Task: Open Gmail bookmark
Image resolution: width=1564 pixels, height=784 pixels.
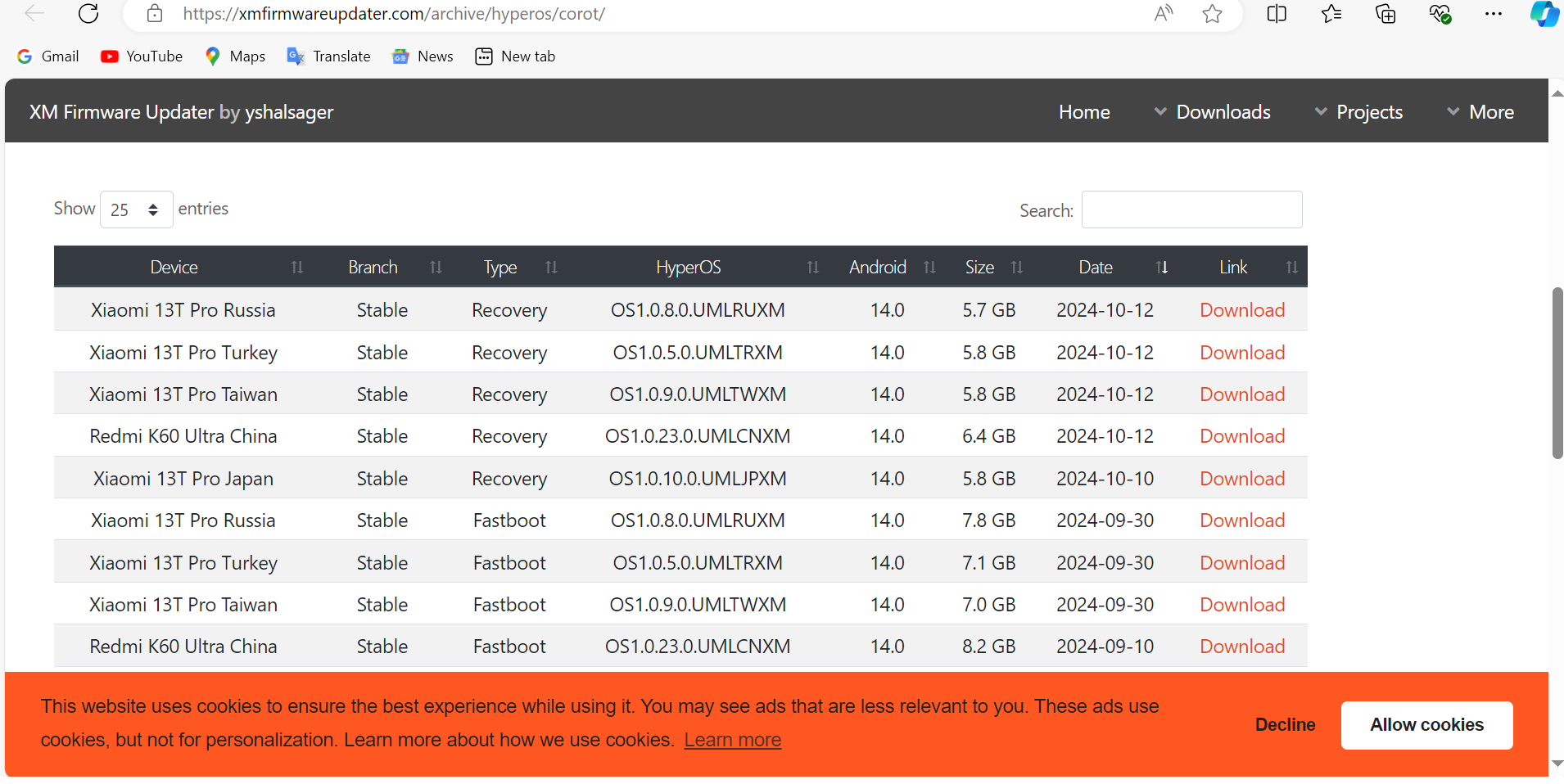Action: pyautogui.click(x=48, y=56)
